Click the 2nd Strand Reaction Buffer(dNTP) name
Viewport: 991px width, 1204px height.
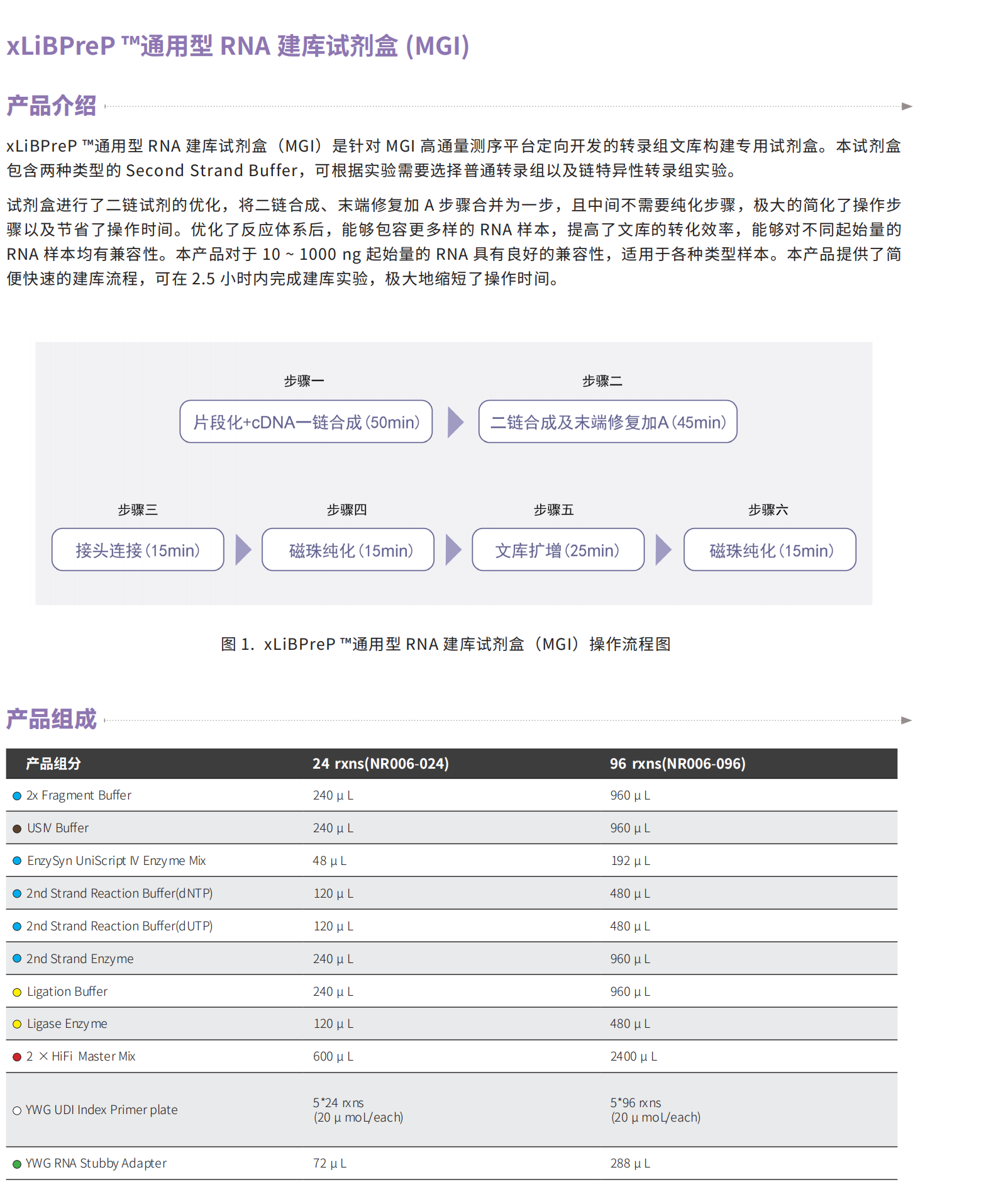(119, 893)
